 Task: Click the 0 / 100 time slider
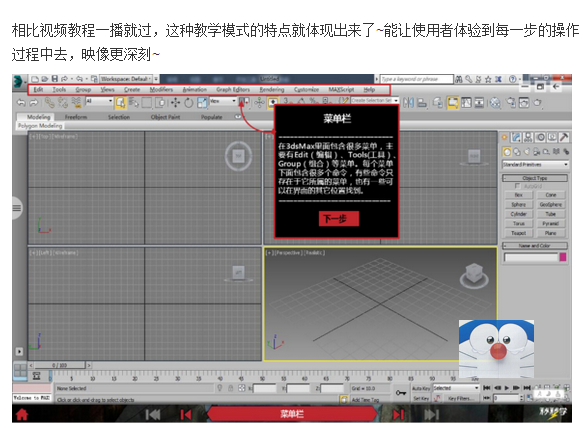60,365
